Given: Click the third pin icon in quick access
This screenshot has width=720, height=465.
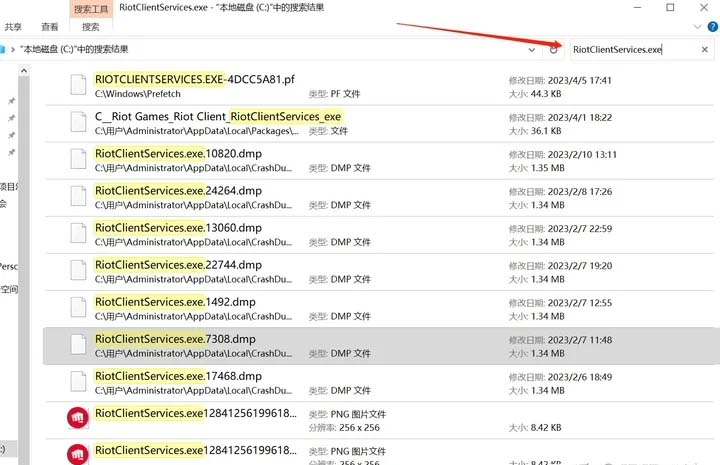Looking at the screenshot, I should [11, 135].
